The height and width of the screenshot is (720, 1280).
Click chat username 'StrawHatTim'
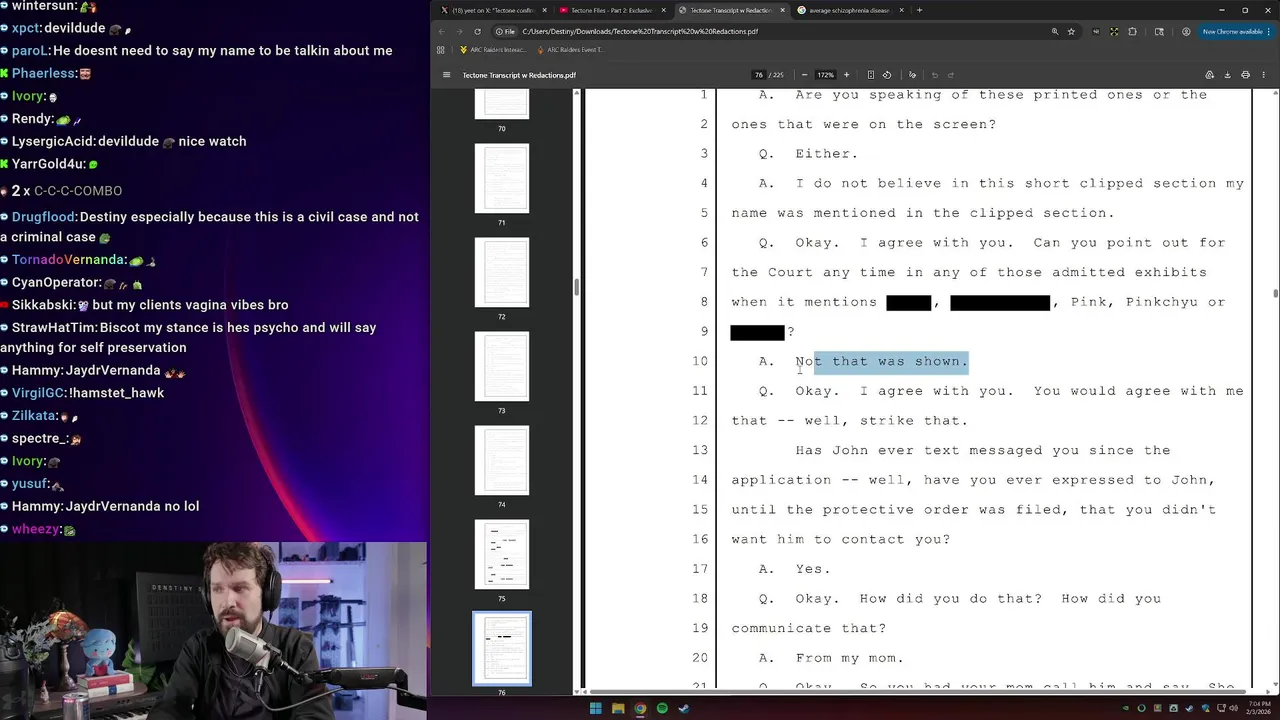(x=53, y=328)
